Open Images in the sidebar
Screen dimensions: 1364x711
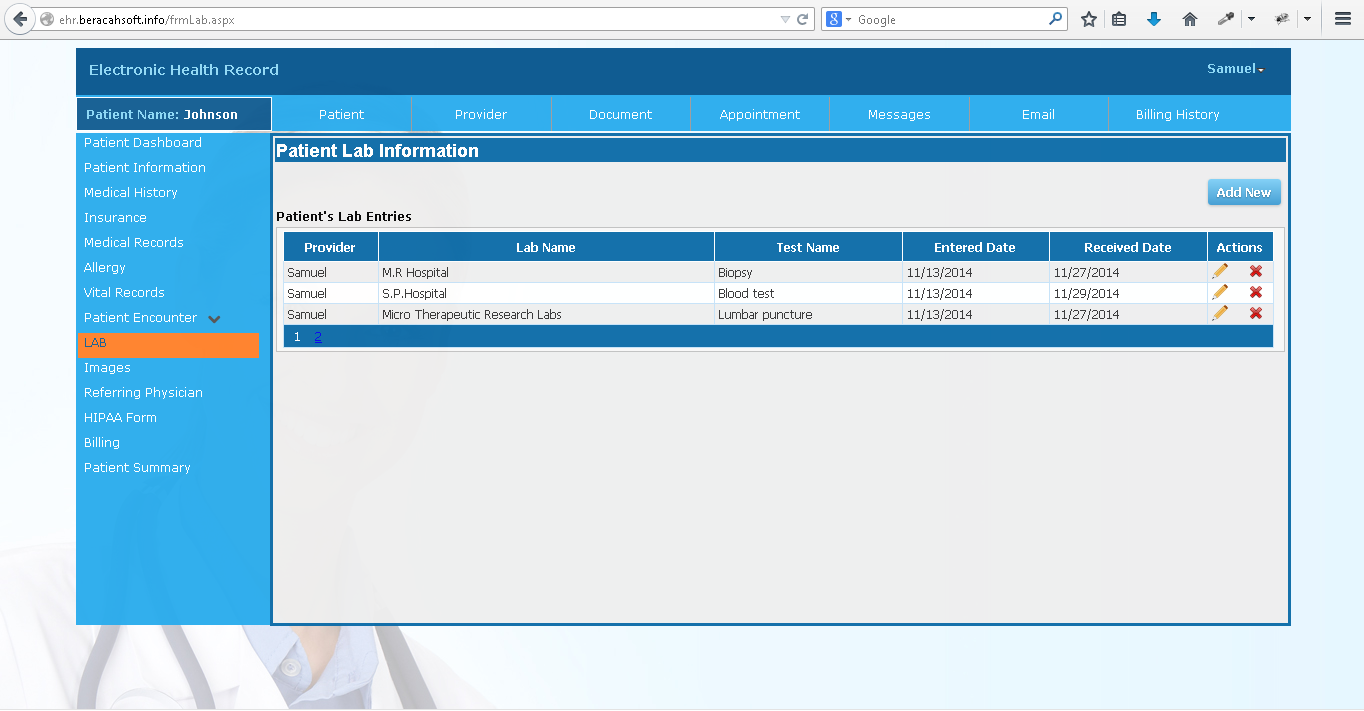coord(107,368)
